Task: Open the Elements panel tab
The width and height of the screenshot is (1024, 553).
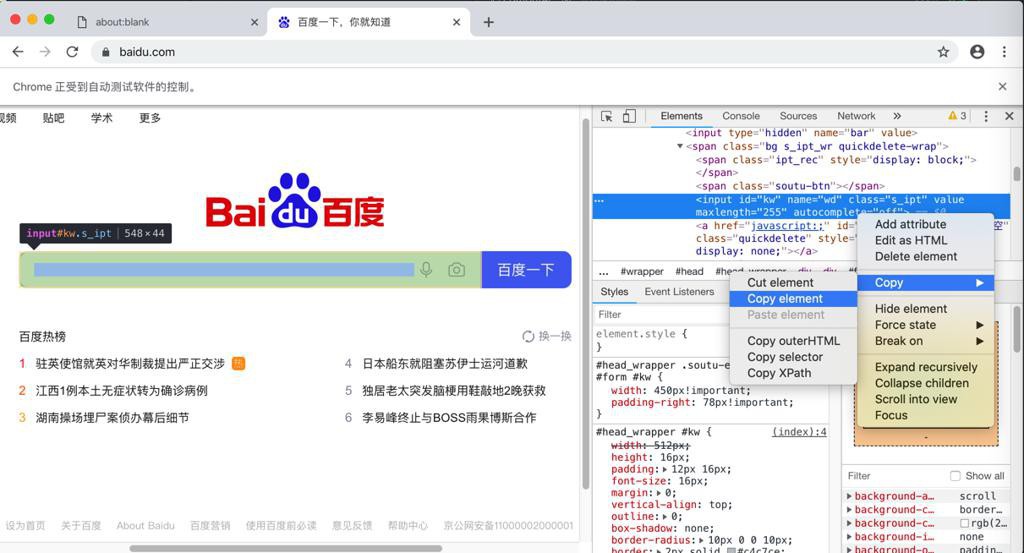Action: click(681, 116)
